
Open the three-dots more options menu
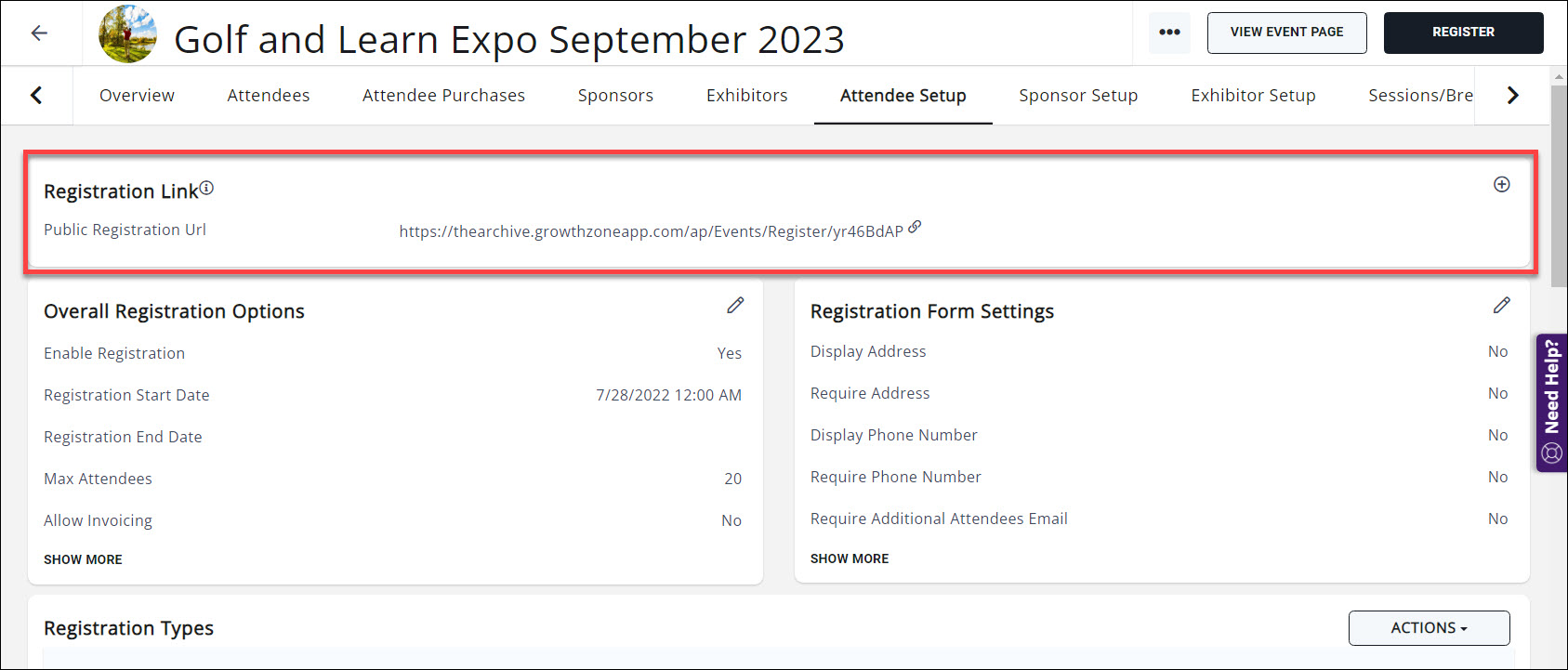[1169, 33]
